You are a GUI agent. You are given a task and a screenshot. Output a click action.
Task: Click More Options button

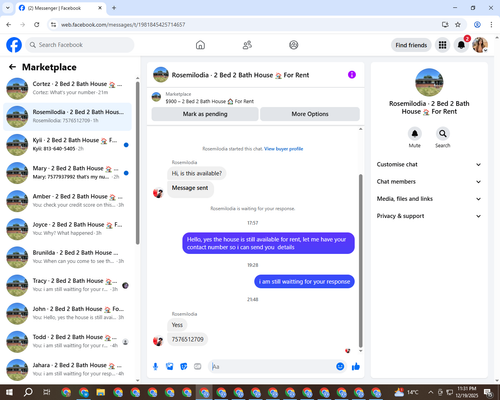(x=310, y=114)
